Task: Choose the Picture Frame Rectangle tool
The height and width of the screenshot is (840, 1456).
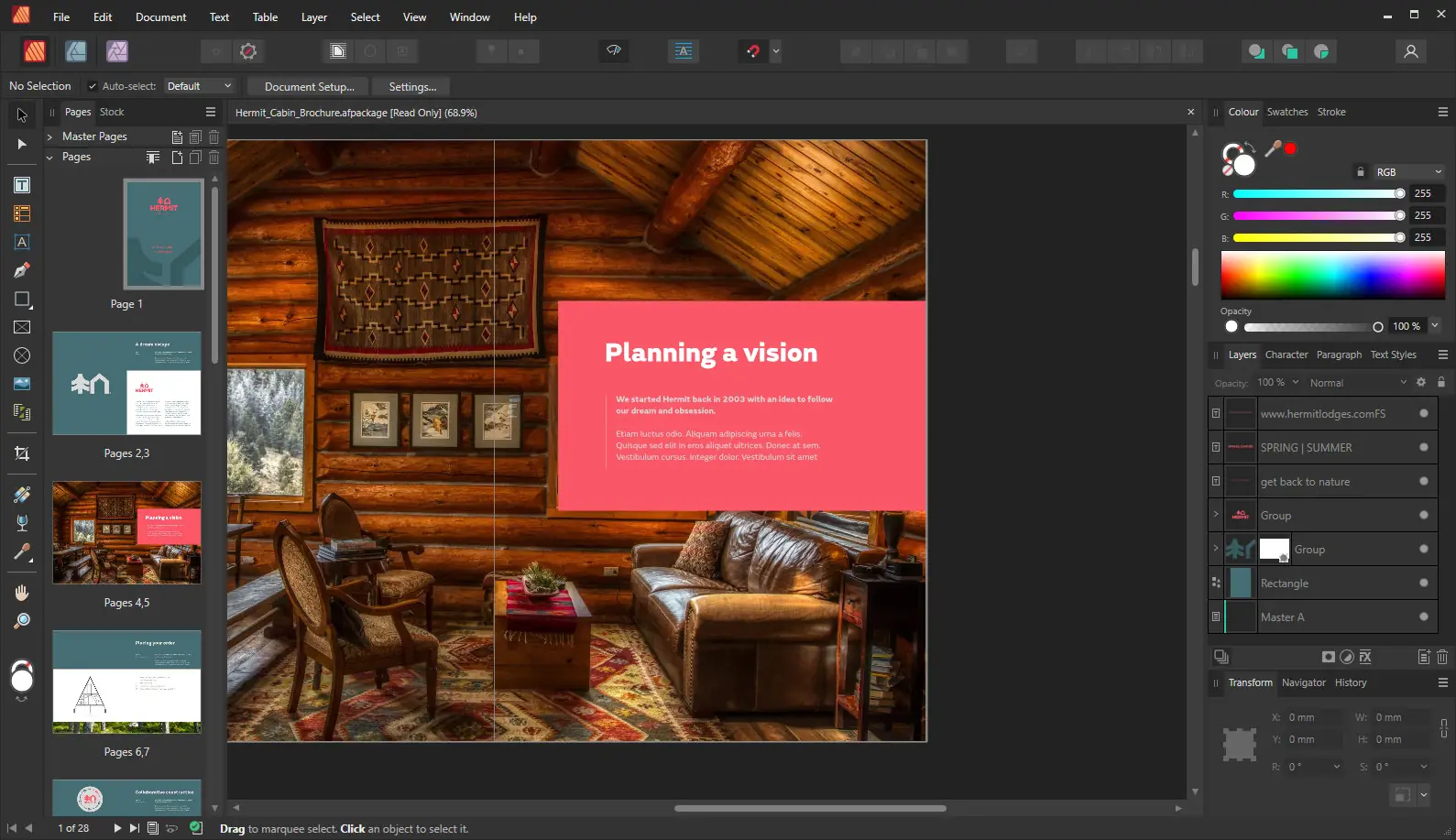Action: tap(22, 327)
